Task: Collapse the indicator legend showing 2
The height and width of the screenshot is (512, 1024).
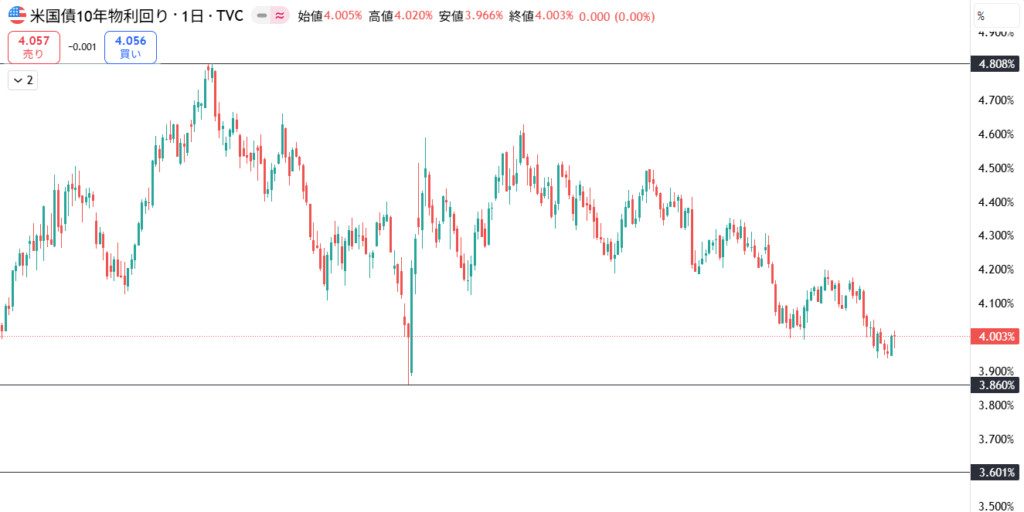Action: [x=23, y=80]
